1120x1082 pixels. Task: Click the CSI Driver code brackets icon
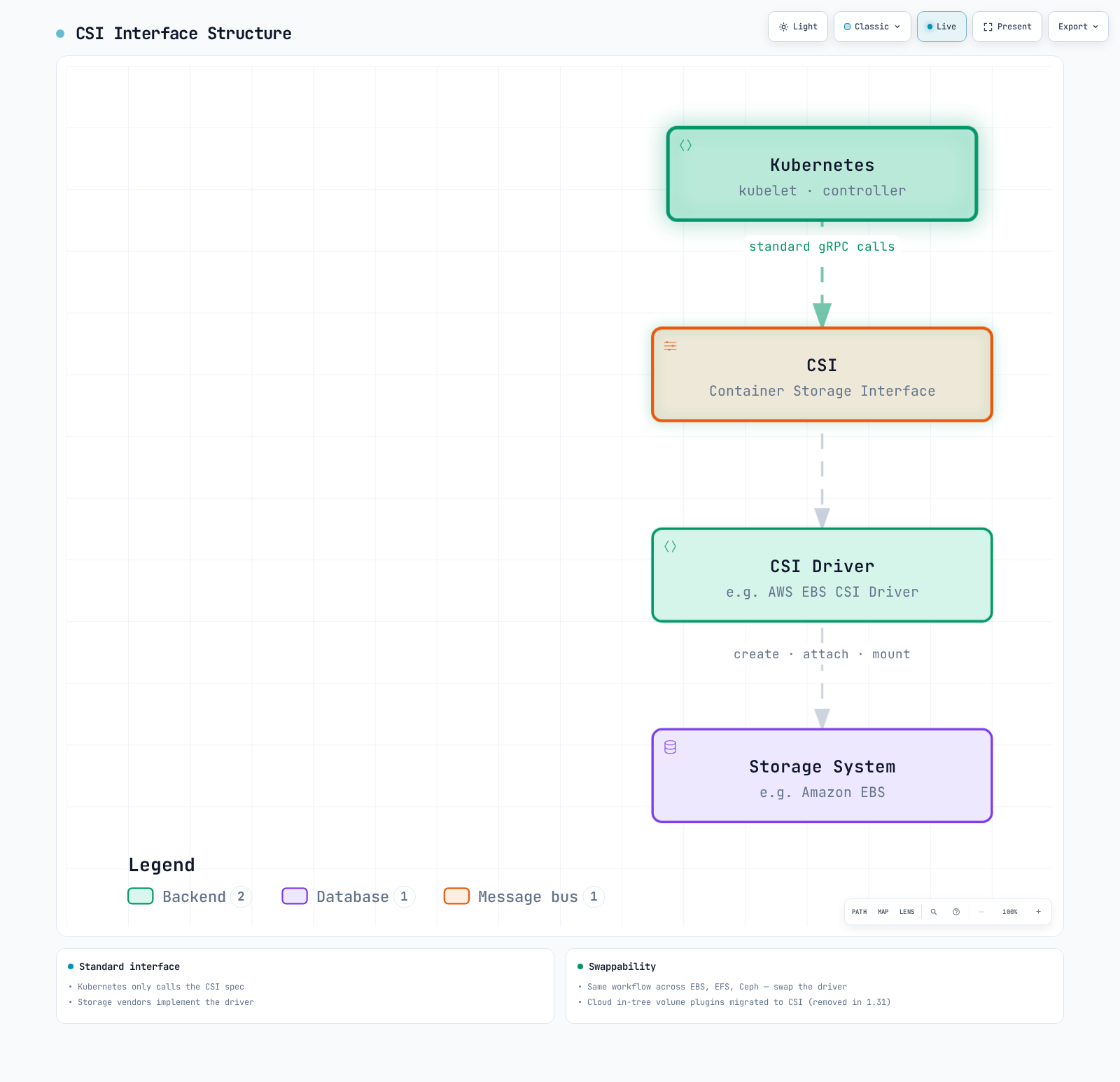pyautogui.click(x=670, y=546)
